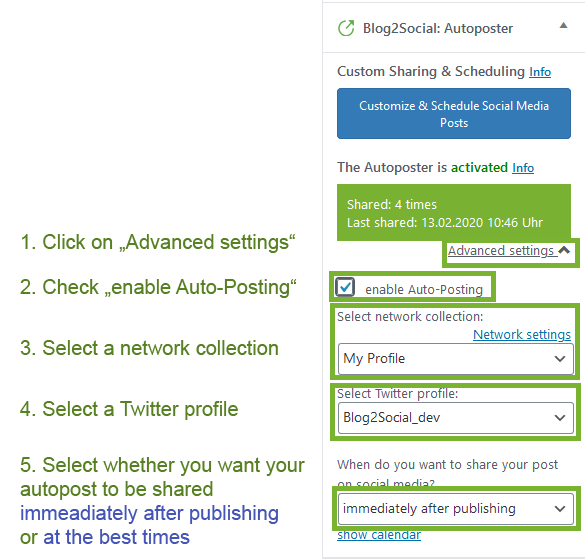Open Info link beside Custom Sharing & Scheduling
Screen dimensions: 585x559
pos(540,72)
